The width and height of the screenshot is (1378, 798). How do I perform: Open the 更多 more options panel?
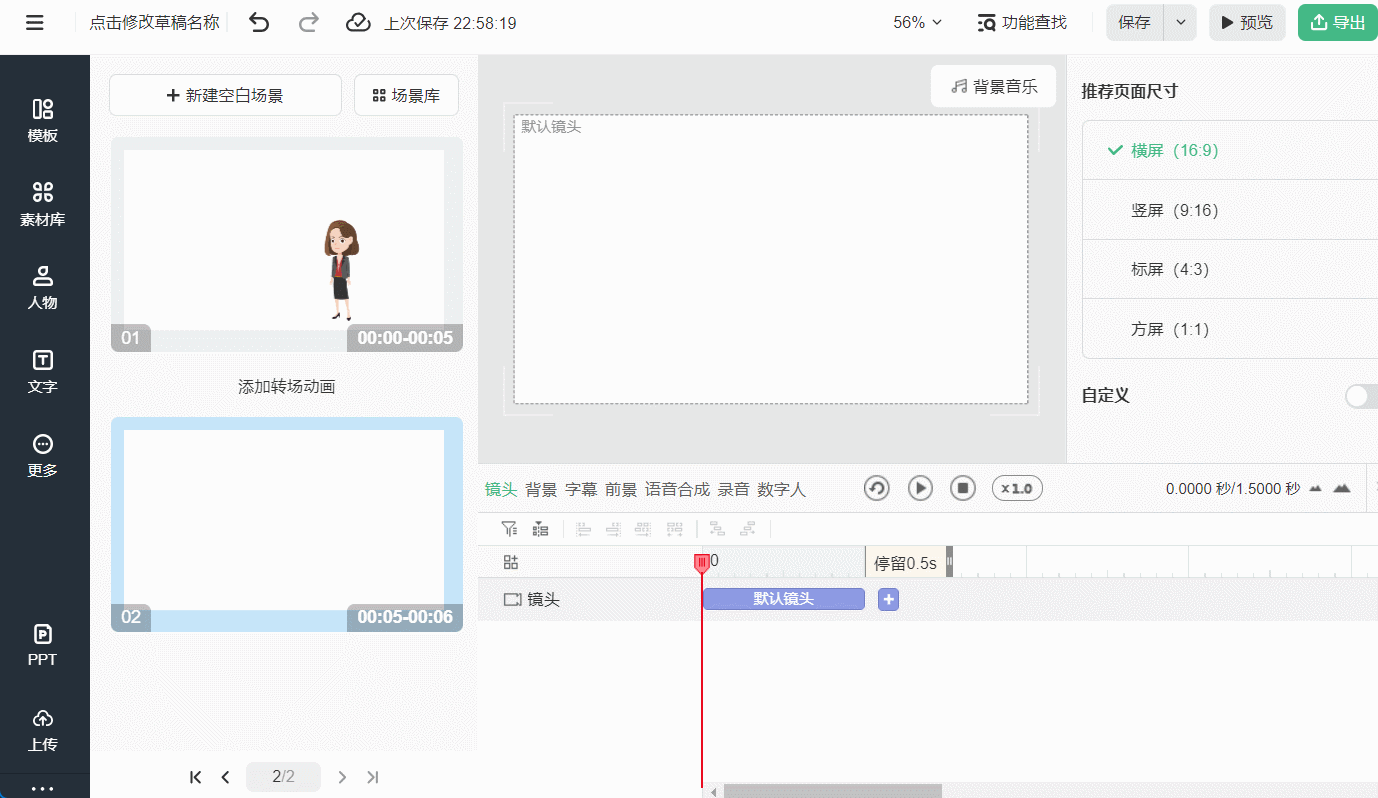coord(43,456)
